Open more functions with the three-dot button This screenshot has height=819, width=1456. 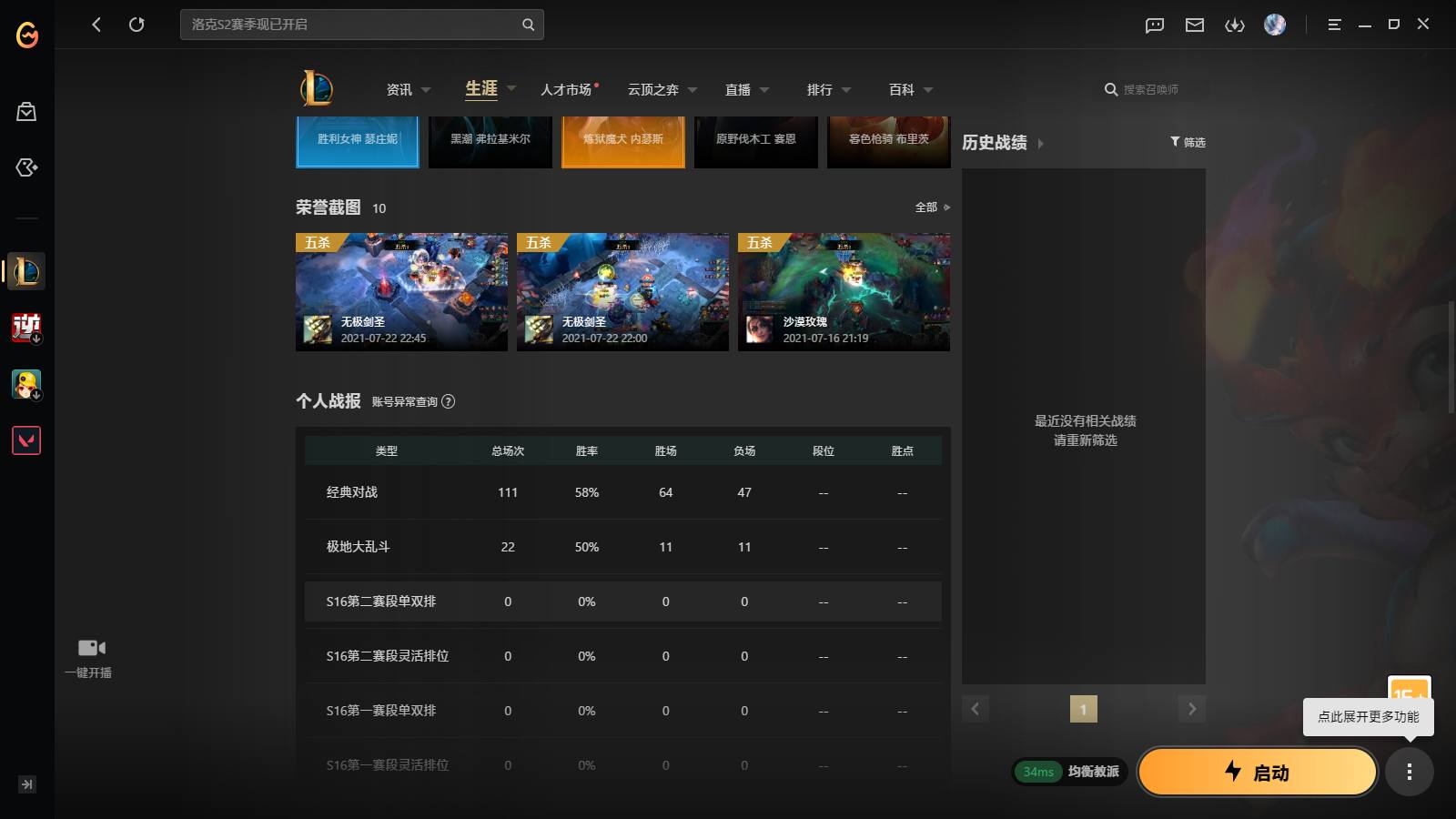click(1410, 772)
